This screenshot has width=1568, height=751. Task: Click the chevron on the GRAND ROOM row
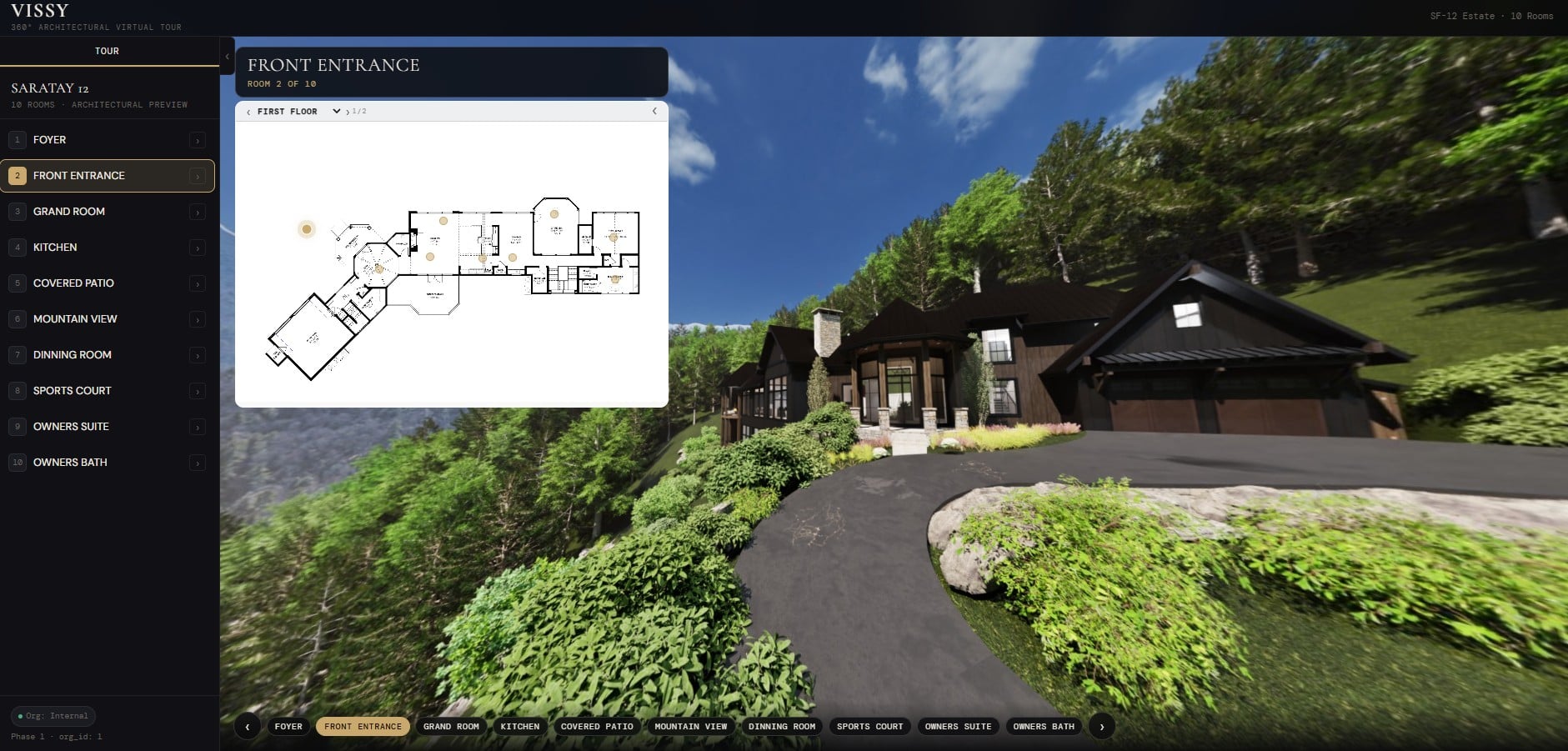coord(198,212)
